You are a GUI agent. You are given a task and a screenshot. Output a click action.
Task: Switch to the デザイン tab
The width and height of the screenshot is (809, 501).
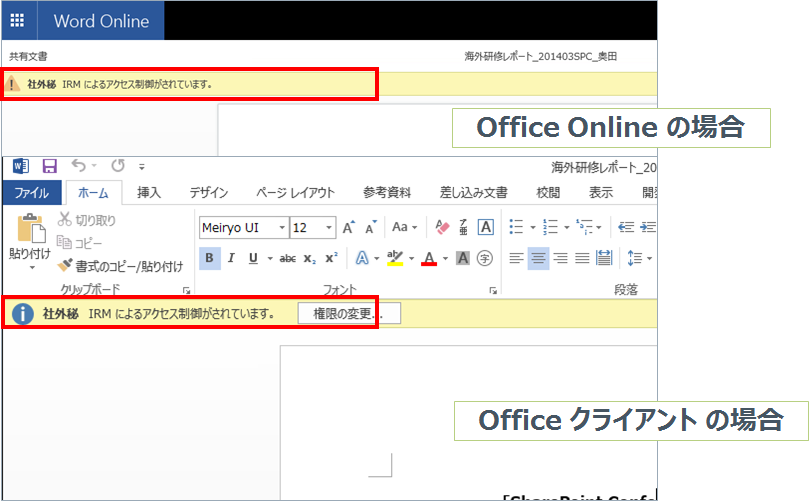pyautogui.click(x=208, y=193)
